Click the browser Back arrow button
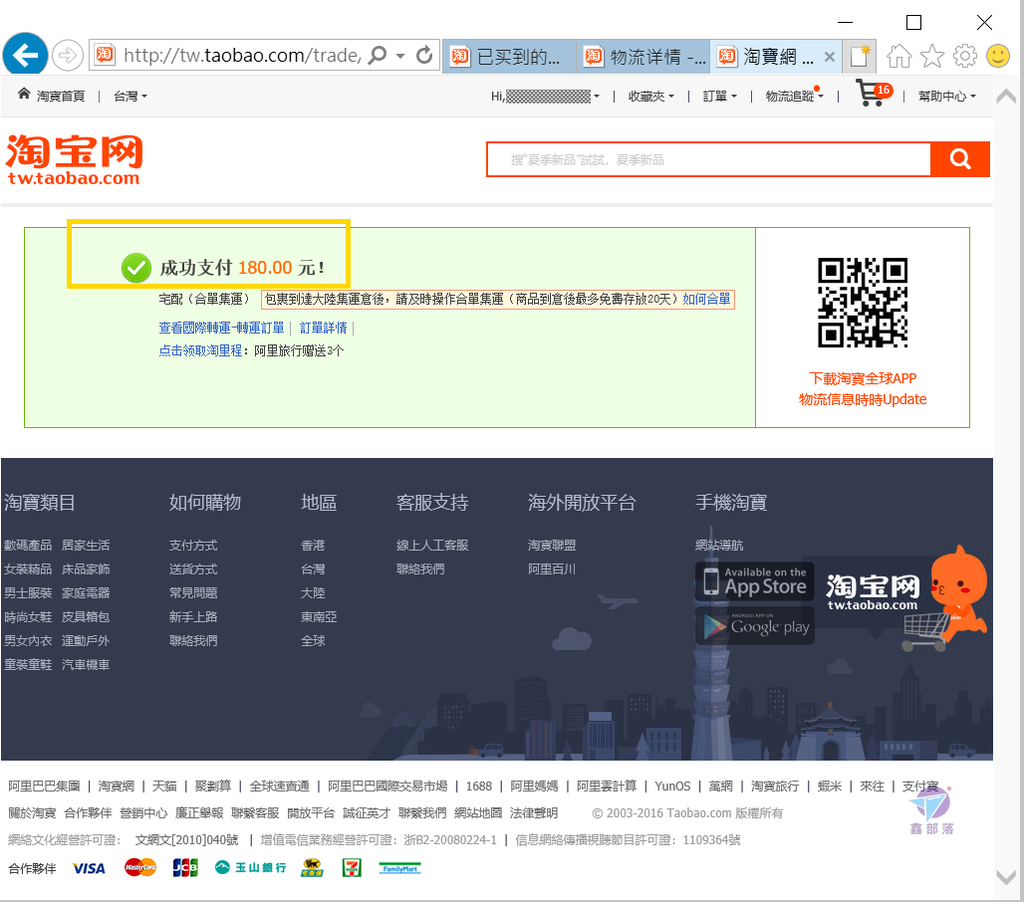The height and width of the screenshot is (902, 1024). click(x=25, y=55)
